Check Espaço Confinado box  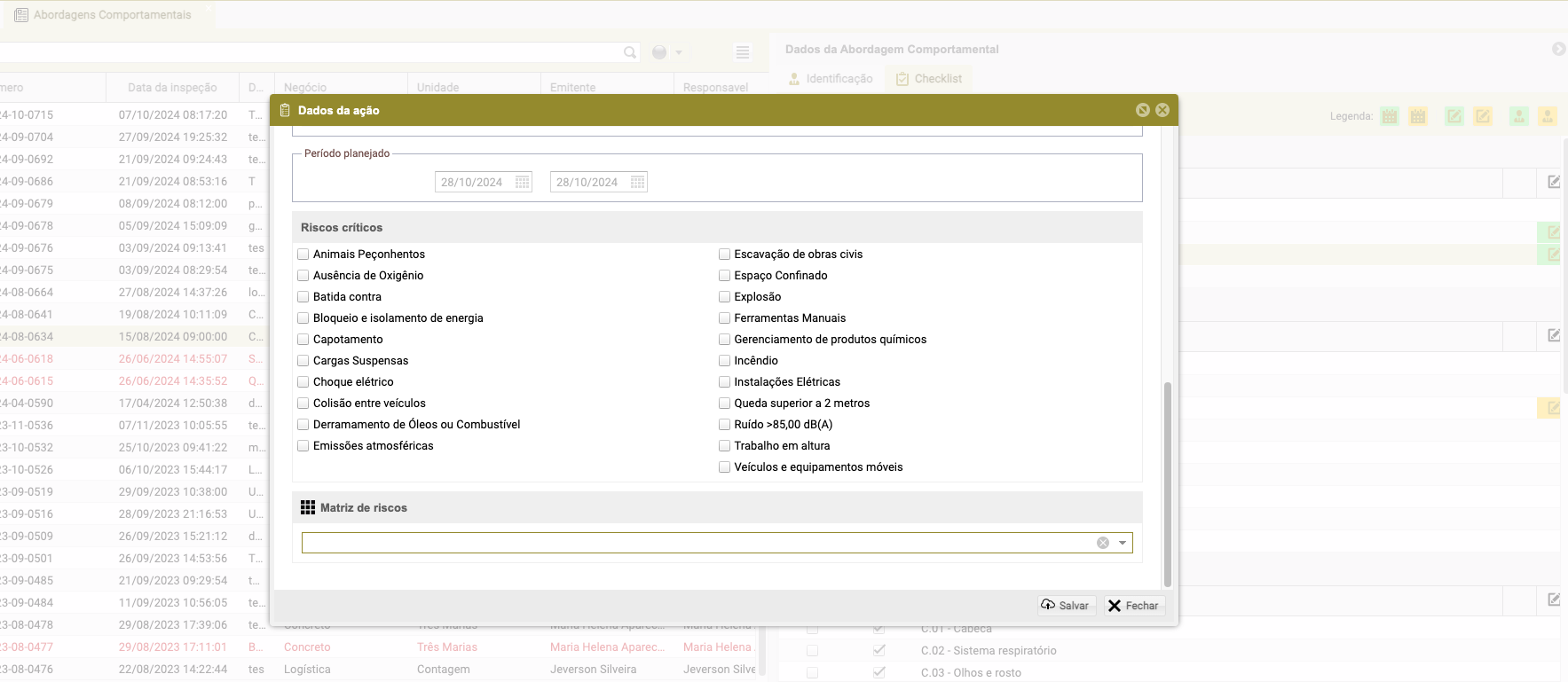coord(724,276)
